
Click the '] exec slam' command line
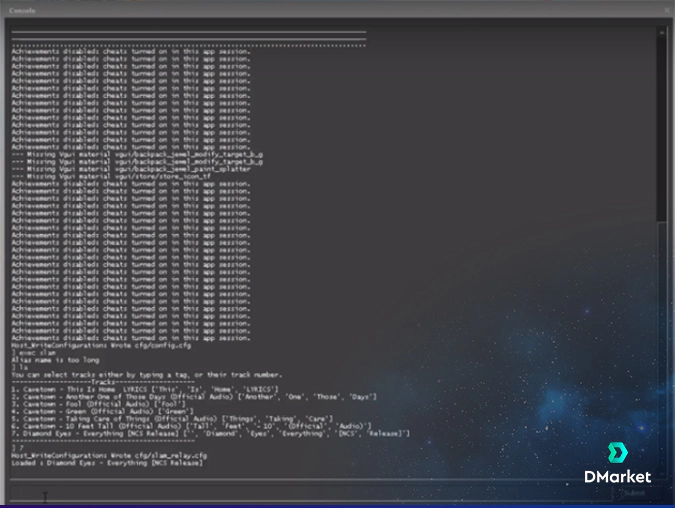[x=34, y=353]
